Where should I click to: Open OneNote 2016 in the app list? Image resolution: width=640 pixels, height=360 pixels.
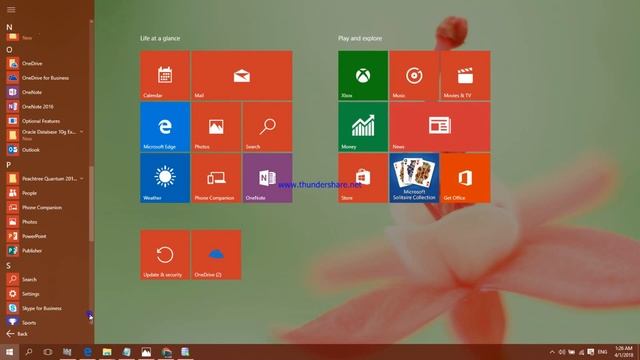(x=45, y=107)
